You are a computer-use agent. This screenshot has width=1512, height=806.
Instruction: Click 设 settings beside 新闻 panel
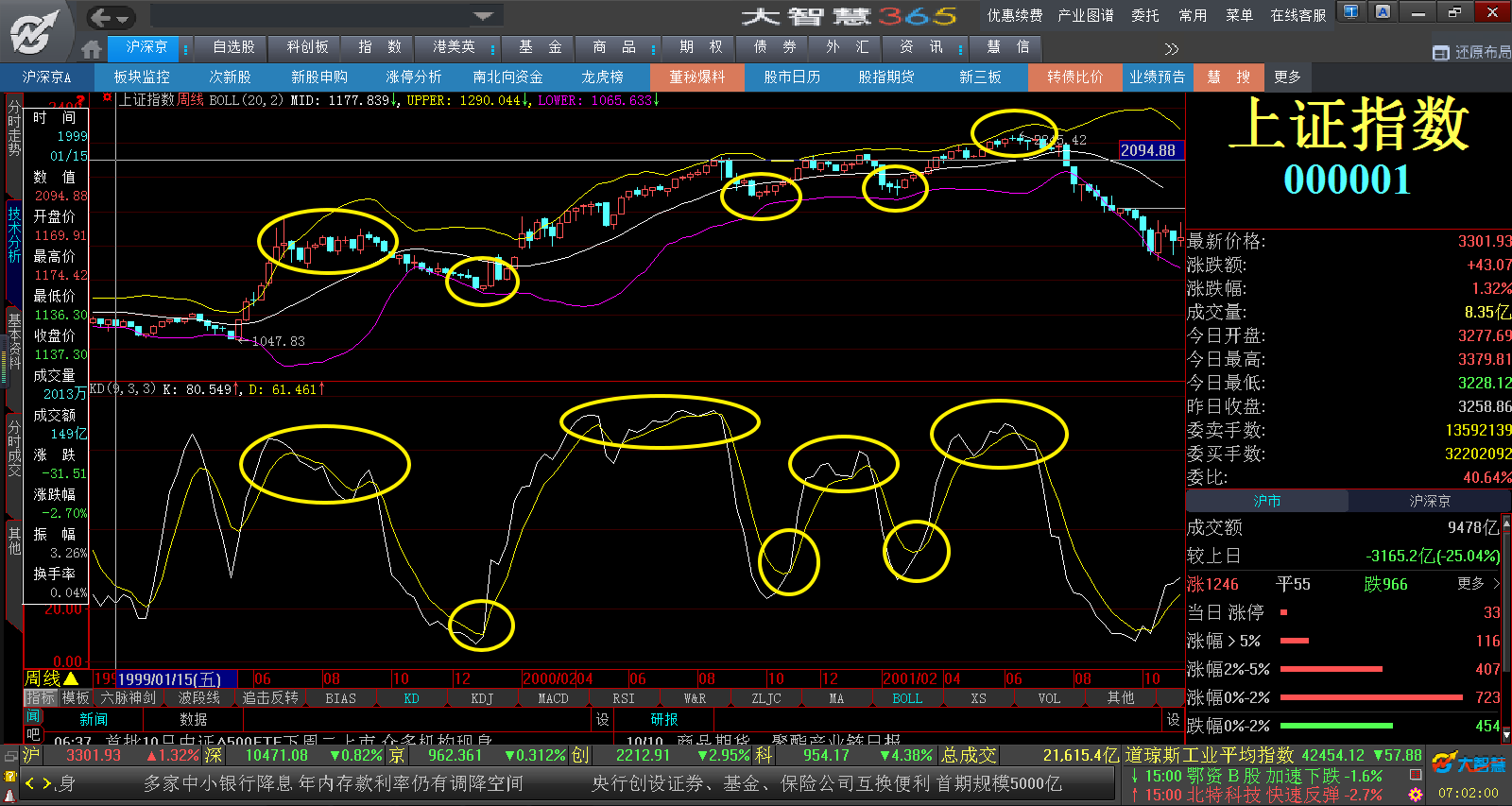point(602,719)
